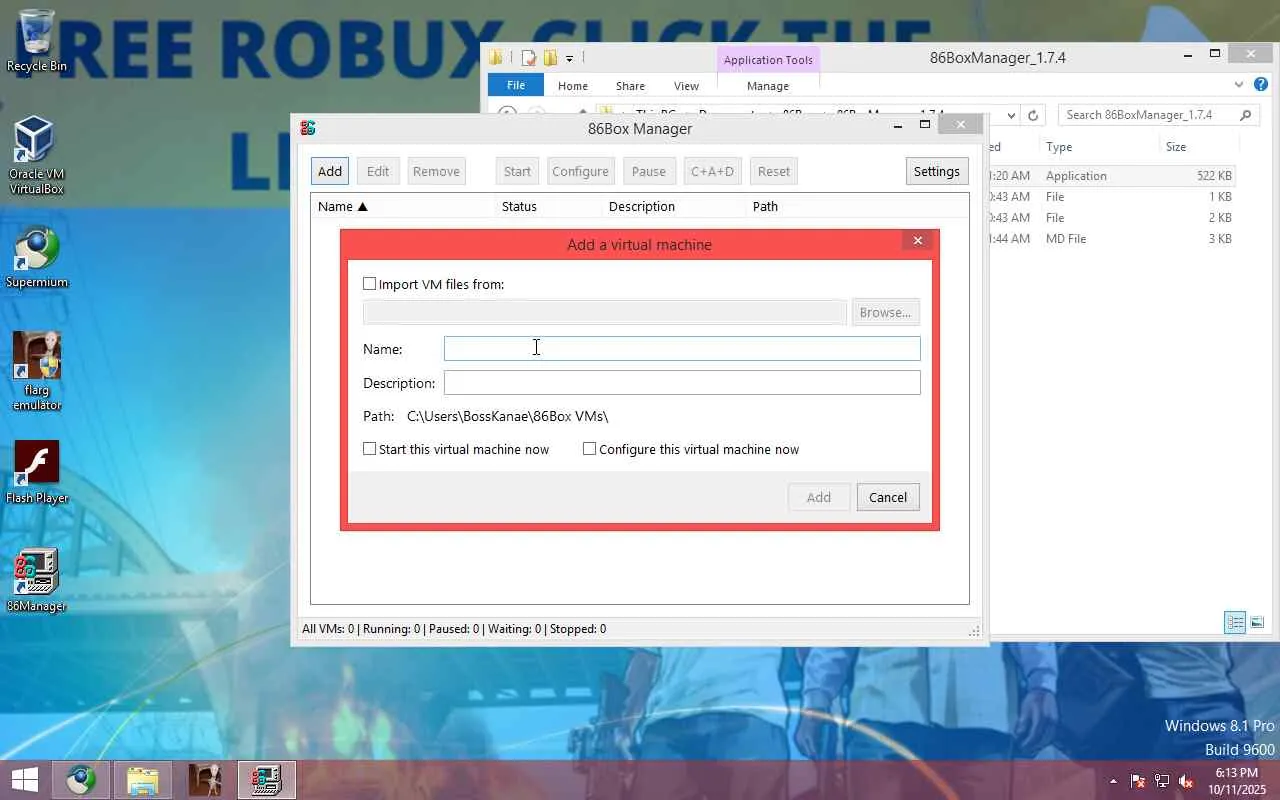Open the Windows Start button

[x=24, y=780]
